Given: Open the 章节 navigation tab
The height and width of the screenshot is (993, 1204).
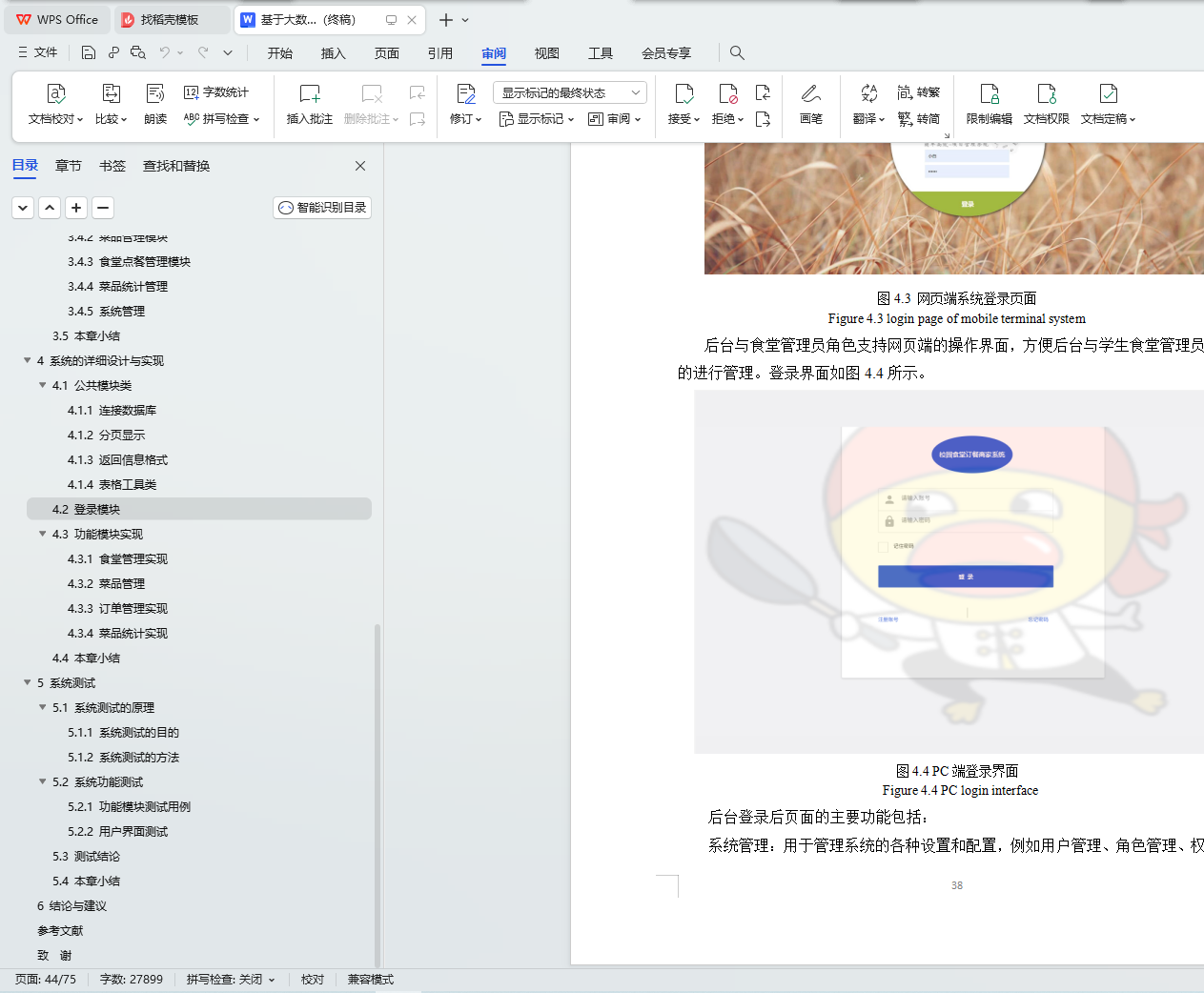Looking at the screenshot, I should coord(69,166).
